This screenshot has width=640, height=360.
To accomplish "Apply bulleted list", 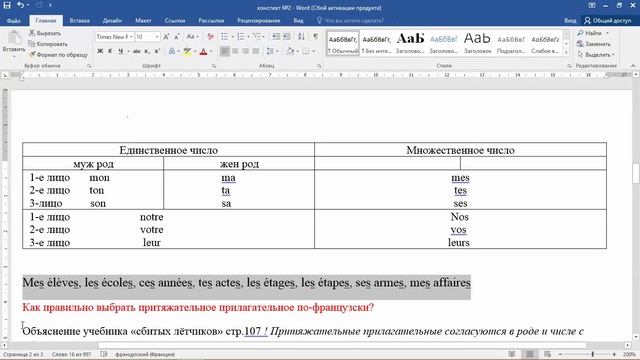I will coord(225,37).
